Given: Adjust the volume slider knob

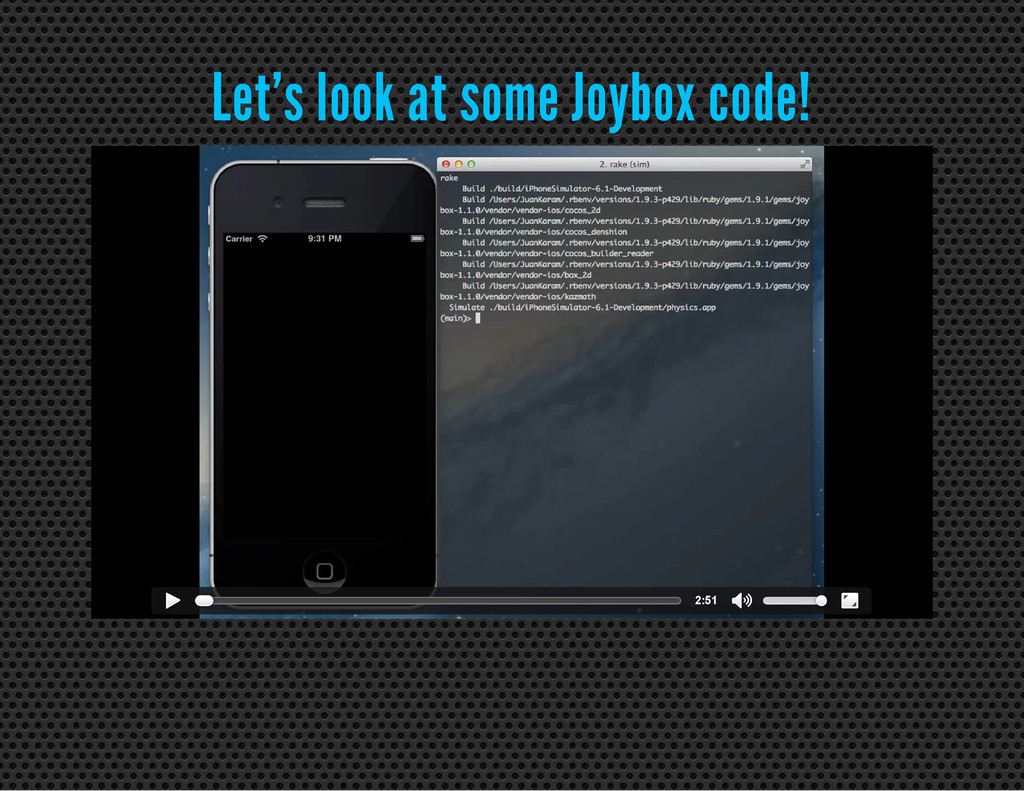Looking at the screenshot, I should [821, 600].
